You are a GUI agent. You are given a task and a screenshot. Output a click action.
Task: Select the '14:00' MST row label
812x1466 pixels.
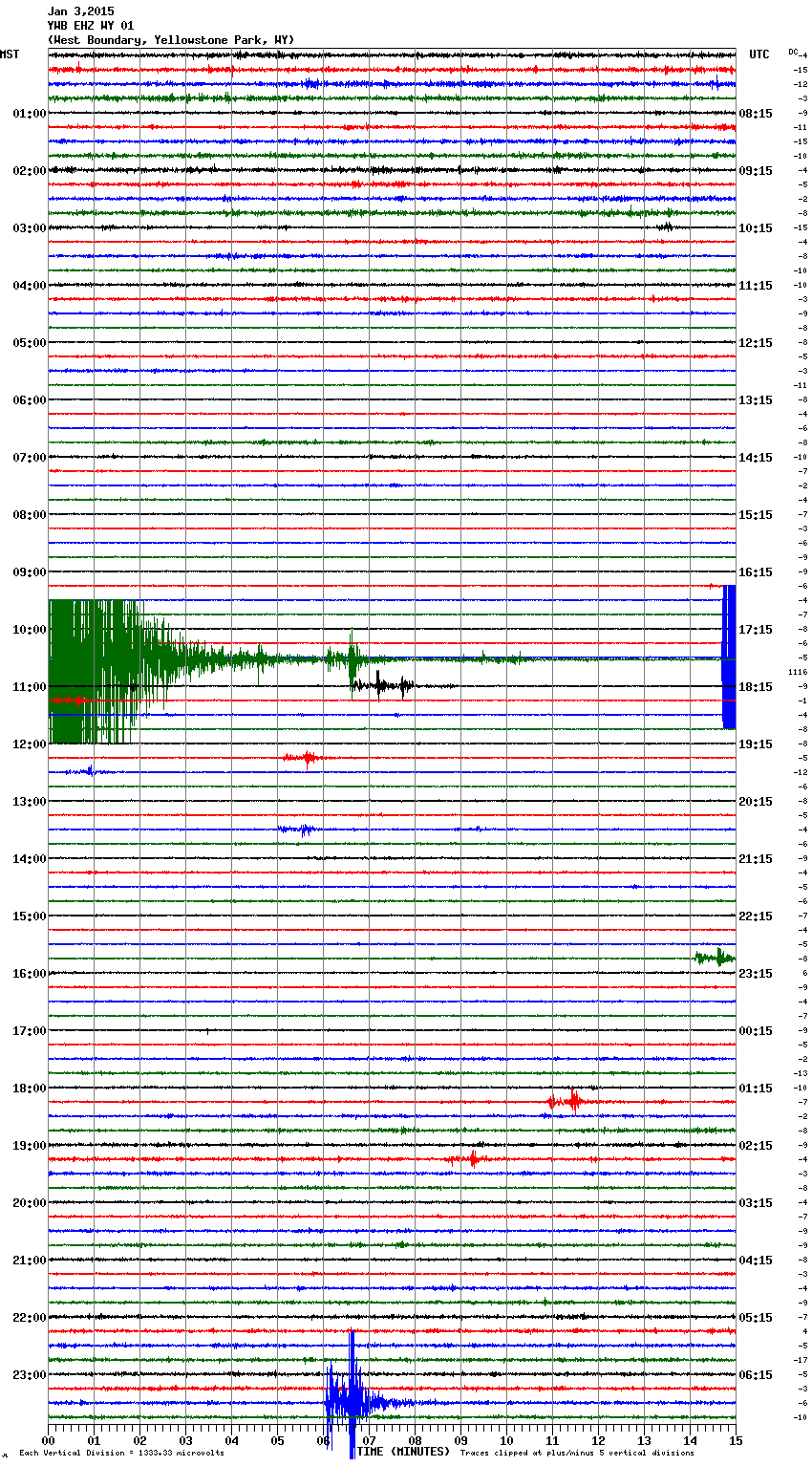[30, 859]
